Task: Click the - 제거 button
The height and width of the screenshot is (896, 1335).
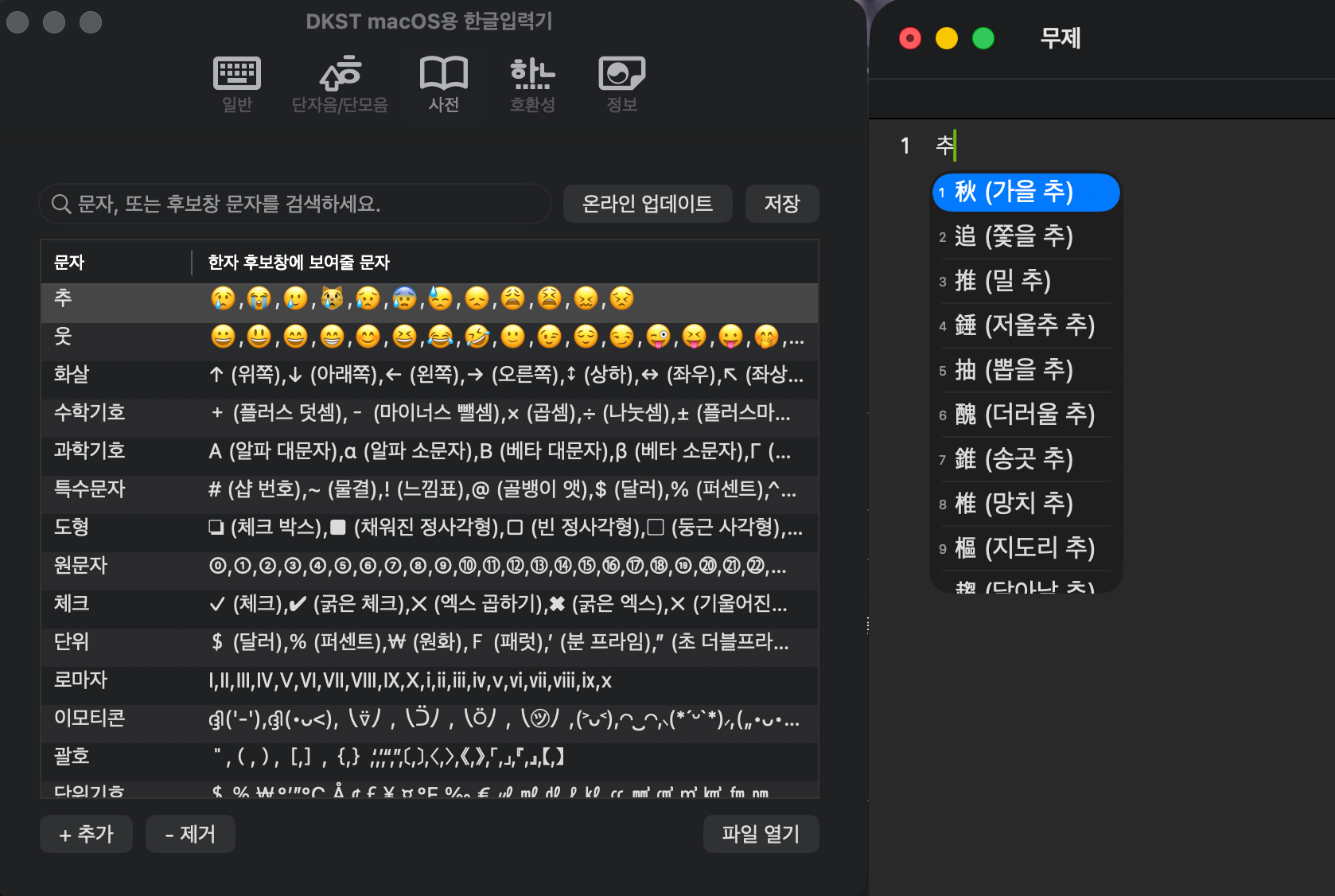Action: pos(190,834)
